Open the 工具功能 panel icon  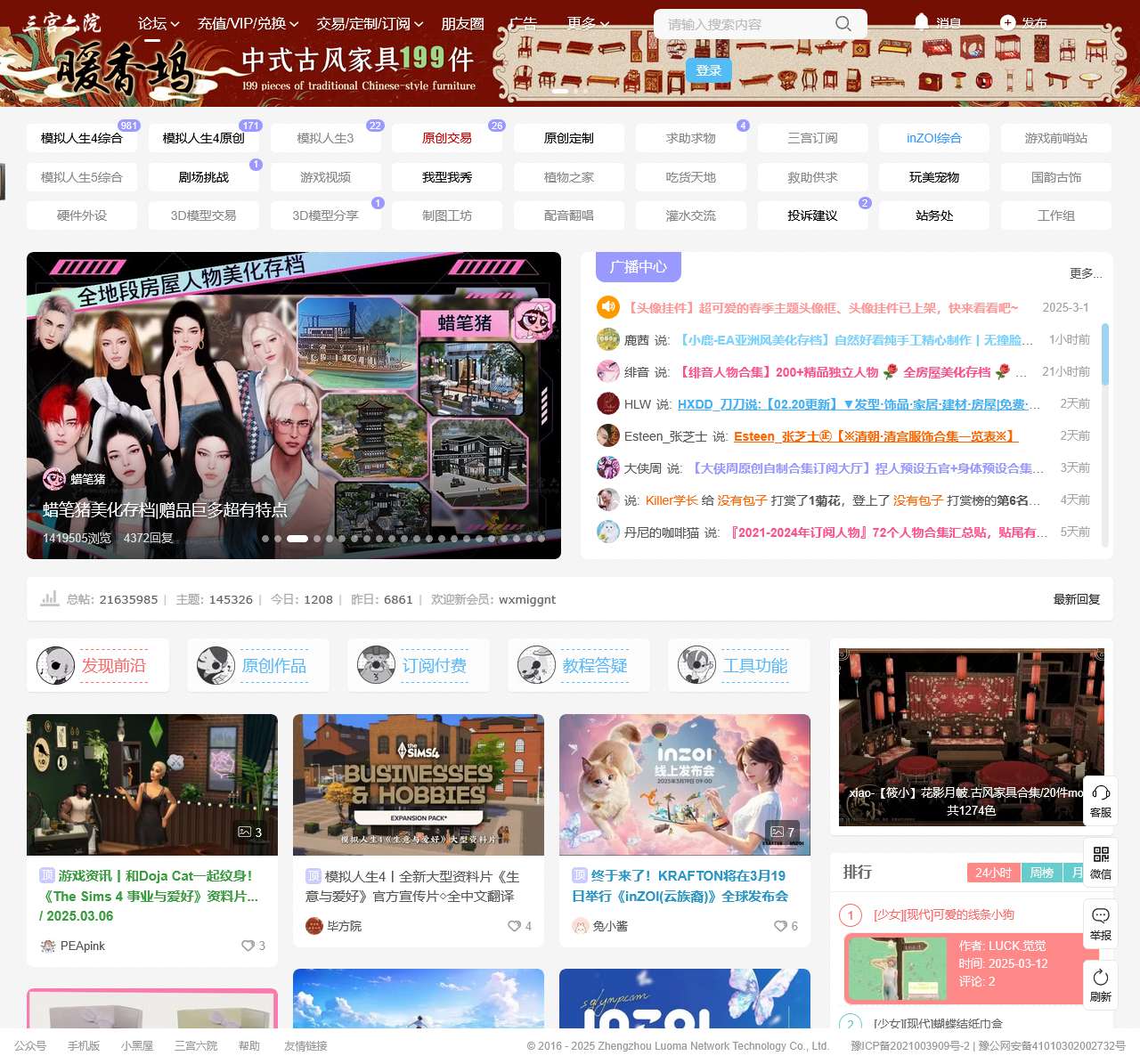pos(696,665)
